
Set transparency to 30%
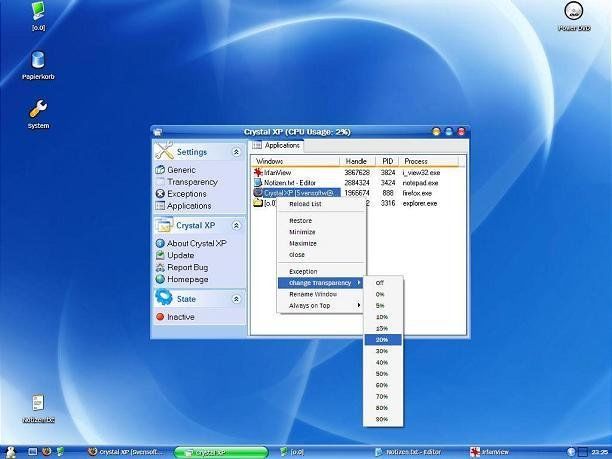(x=383, y=351)
